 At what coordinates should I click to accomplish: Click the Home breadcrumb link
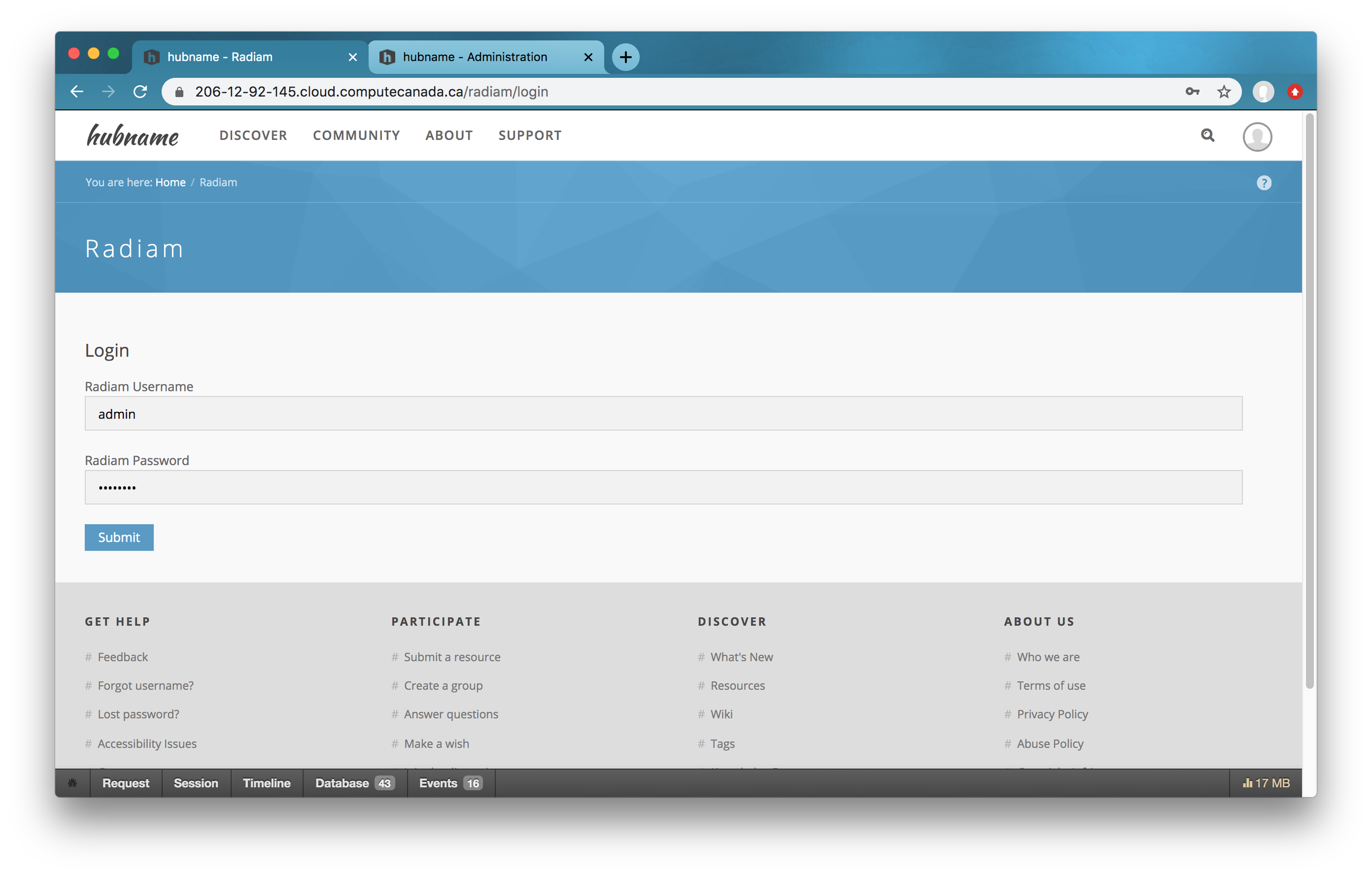click(170, 182)
